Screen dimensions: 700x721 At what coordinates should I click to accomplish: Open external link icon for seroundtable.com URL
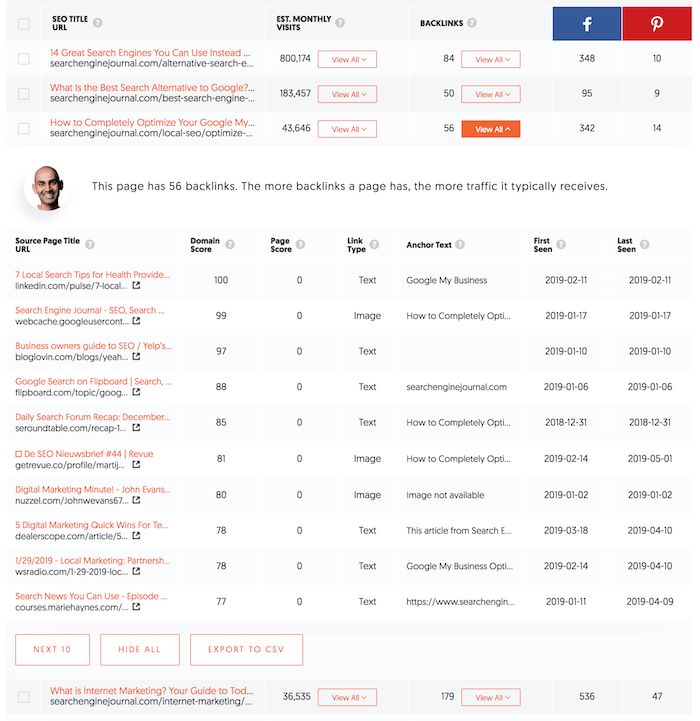pyautogui.click(x=136, y=428)
